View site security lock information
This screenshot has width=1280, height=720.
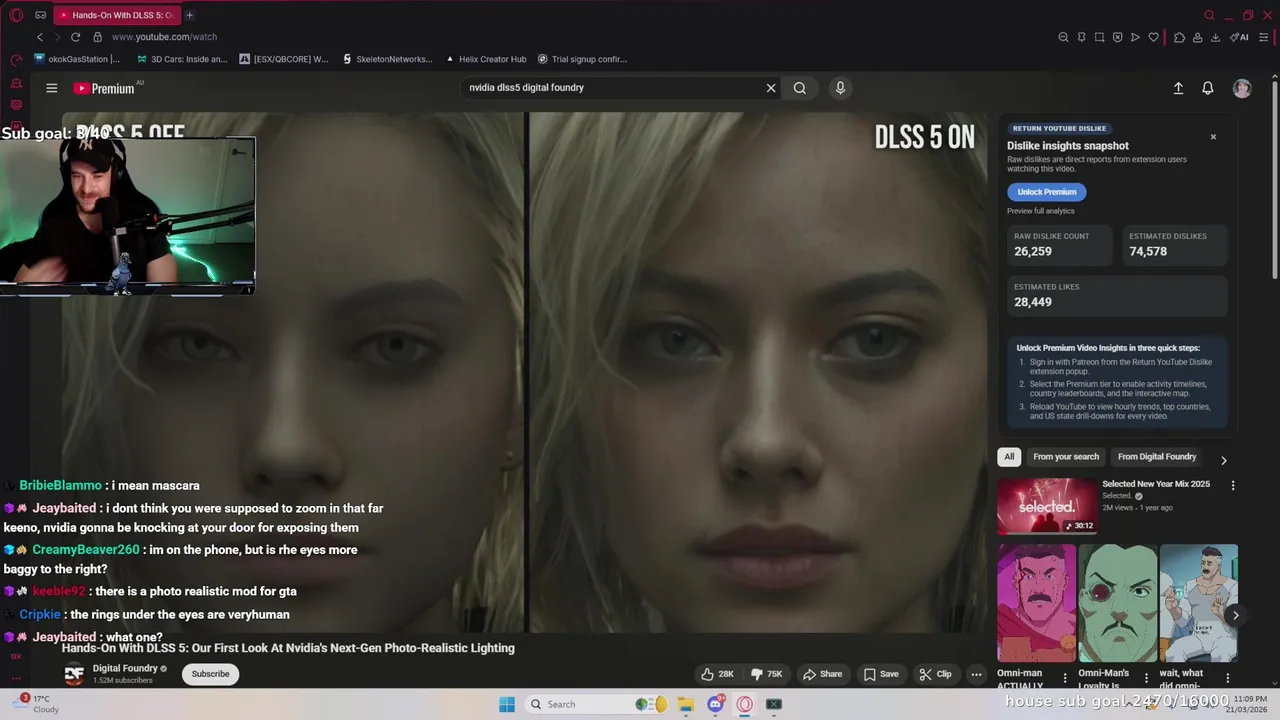tap(97, 37)
